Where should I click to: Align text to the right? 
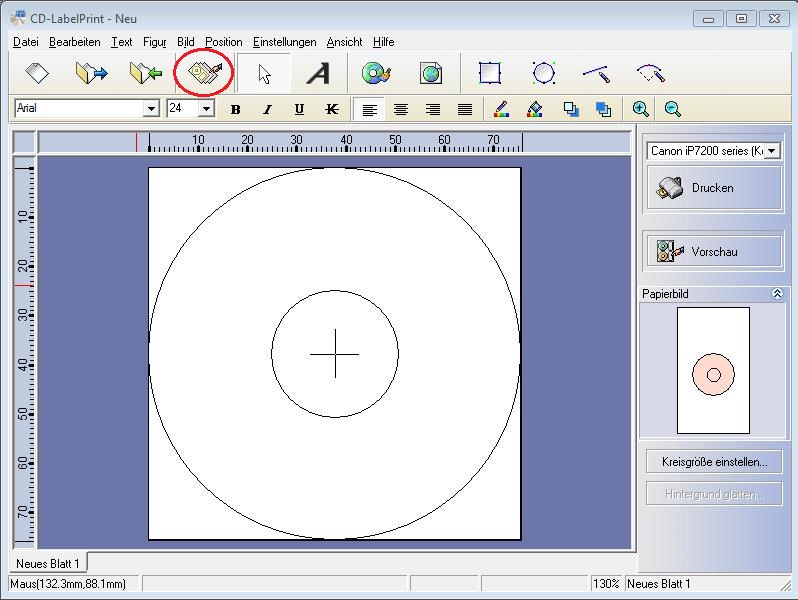[x=433, y=109]
